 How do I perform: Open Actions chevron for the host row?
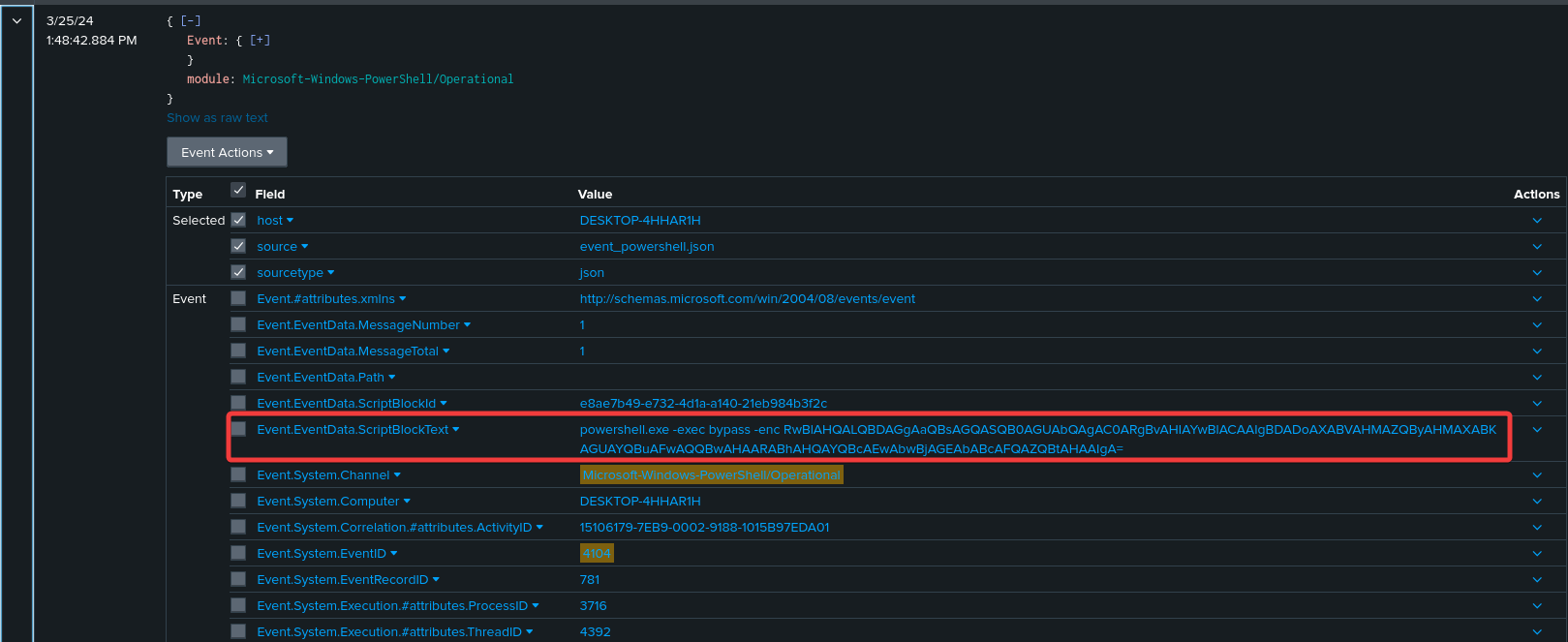point(1537,221)
